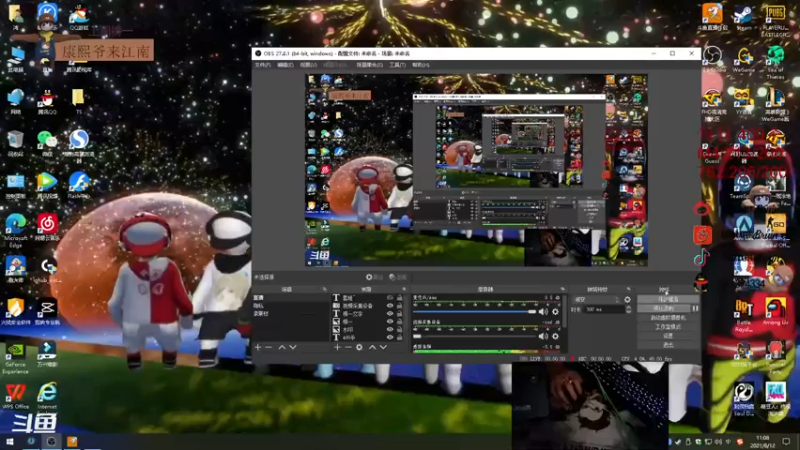Open Sea of Thieves desktop shortcut
The width and height of the screenshot is (800, 450).
pyautogui.click(x=776, y=61)
